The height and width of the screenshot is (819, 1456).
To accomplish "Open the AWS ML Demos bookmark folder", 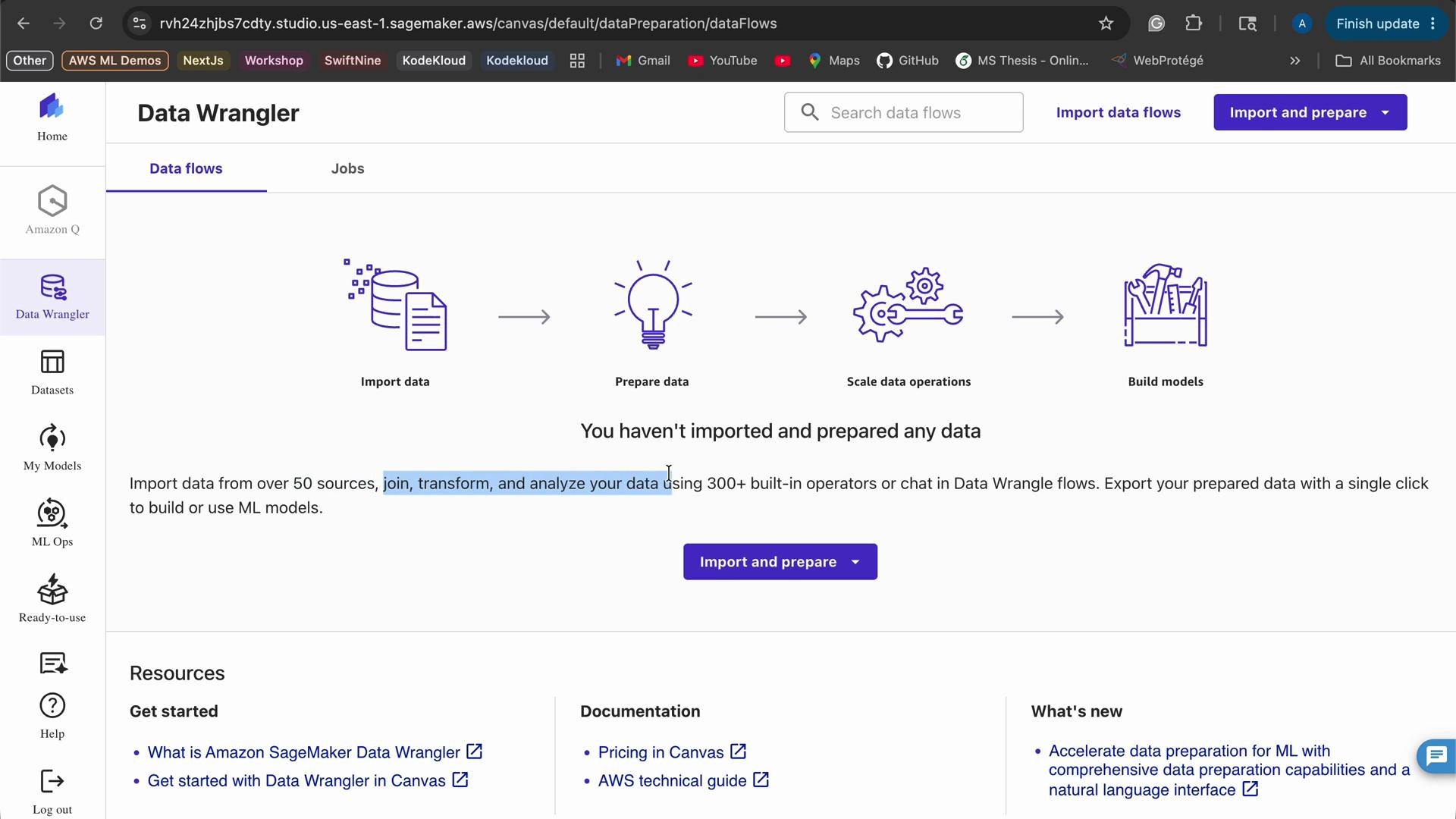I will click(x=115, y=61).
